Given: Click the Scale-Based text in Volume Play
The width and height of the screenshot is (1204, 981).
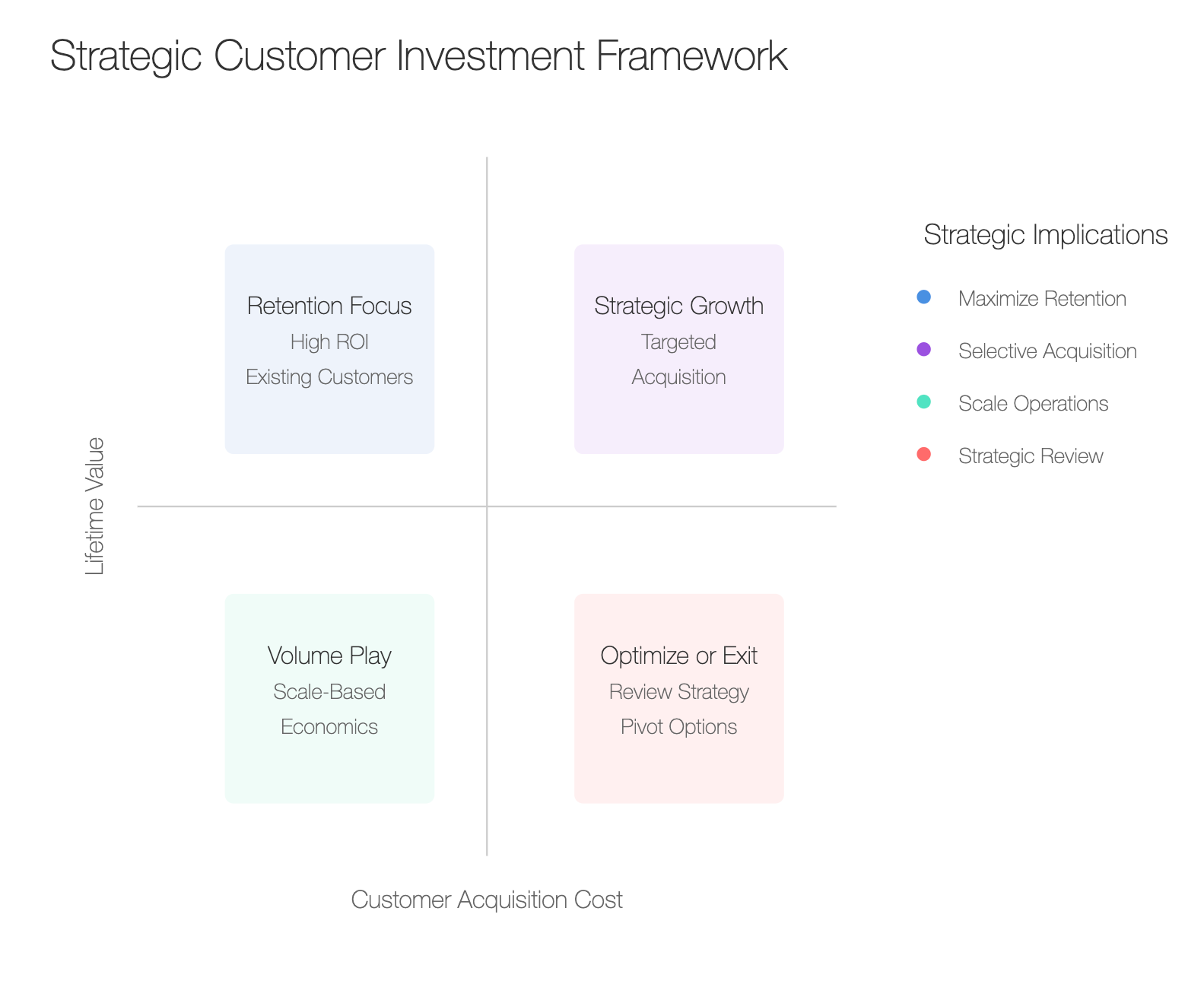Looking at the screenshot, I should point(329,692).
